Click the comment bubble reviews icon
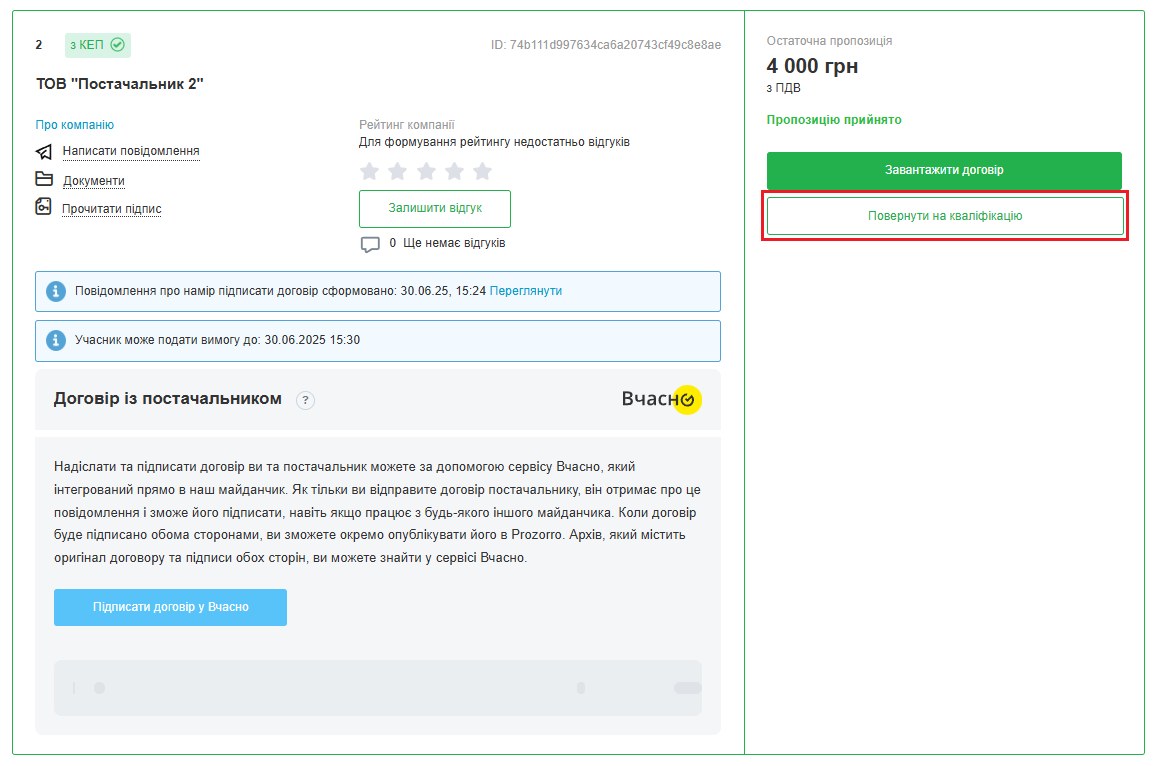 370,244
